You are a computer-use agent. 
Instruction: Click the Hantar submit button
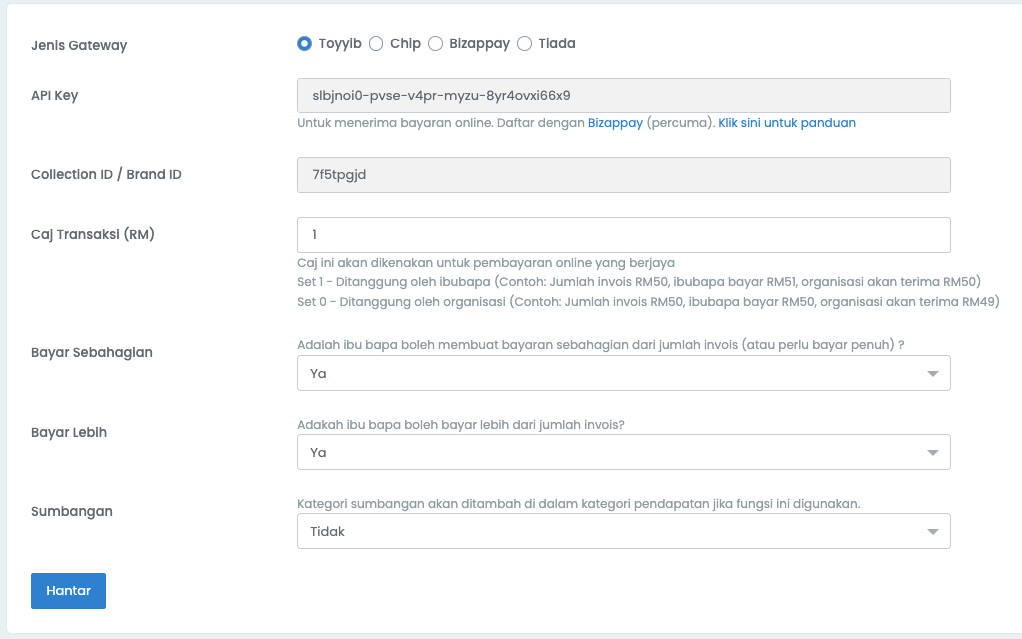click(68, 591)
